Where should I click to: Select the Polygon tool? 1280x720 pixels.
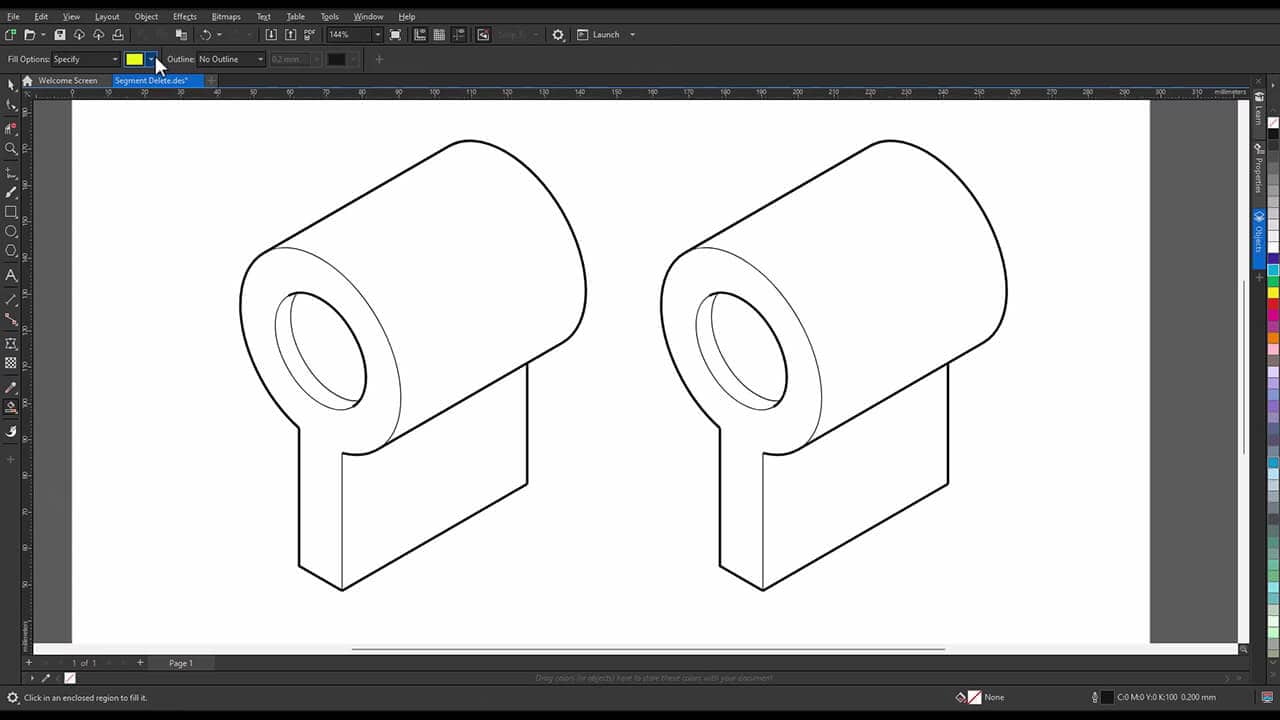11,251
